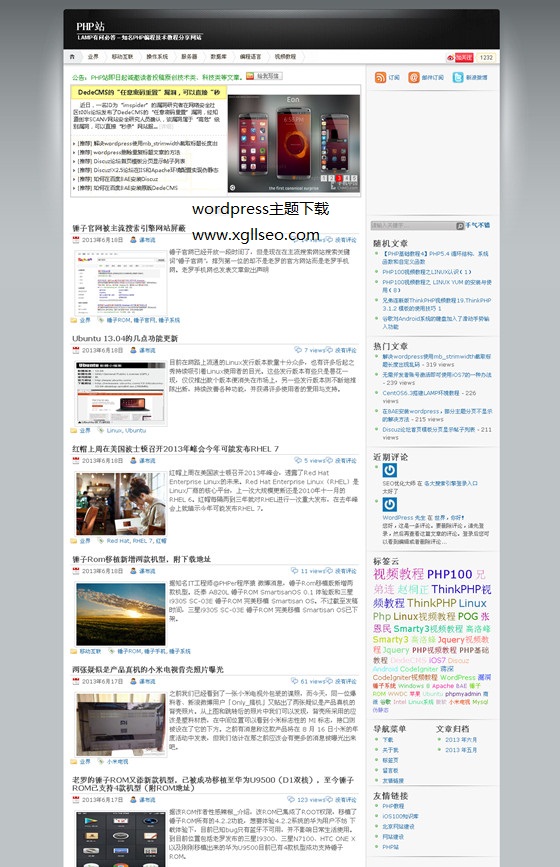Click second commenter avatar under 近期评论
Screen dimensions: 560x867
pos(390,504)
